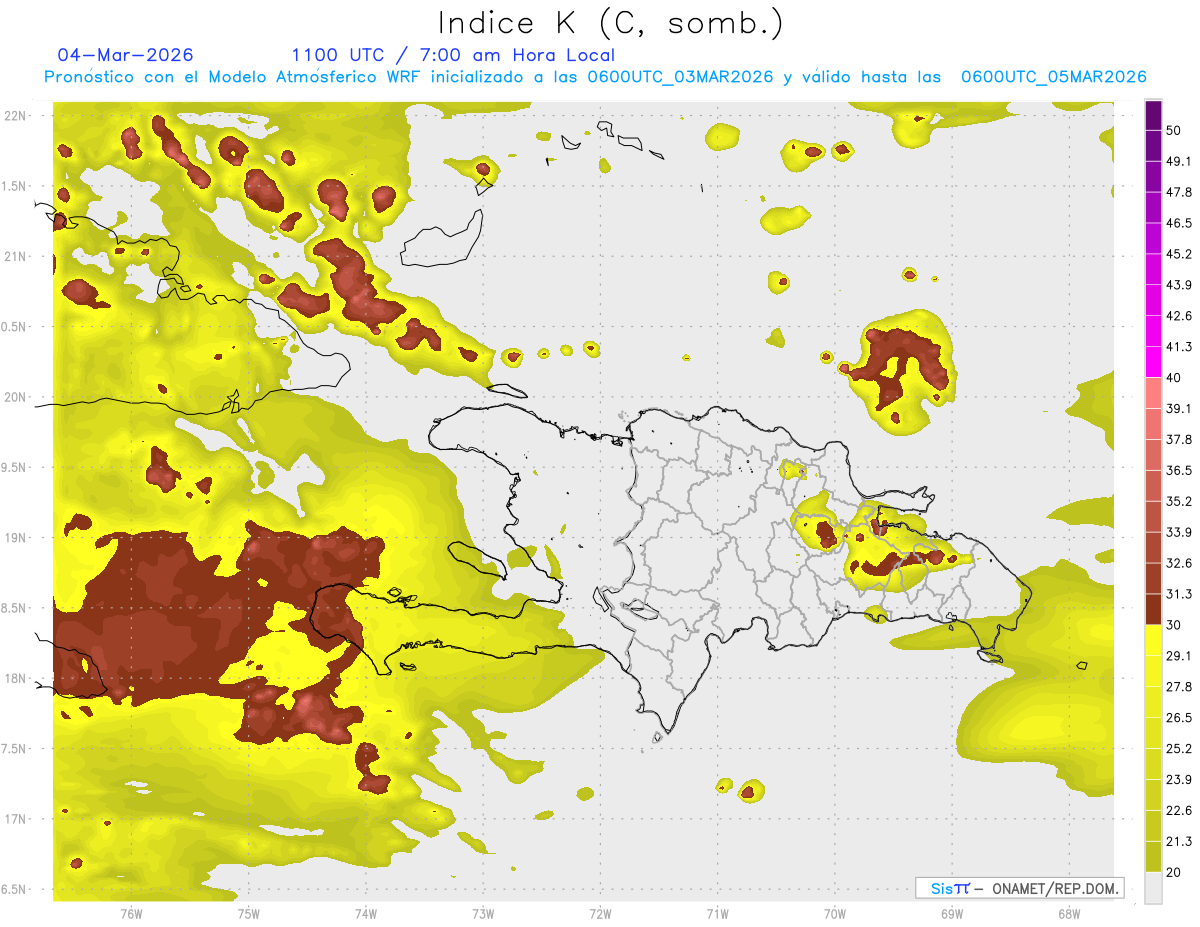Image resolution: width=1200 pixels, height=927 pixels.
Task: Click the legend value "40"
Action: (x=1175, y=378)
